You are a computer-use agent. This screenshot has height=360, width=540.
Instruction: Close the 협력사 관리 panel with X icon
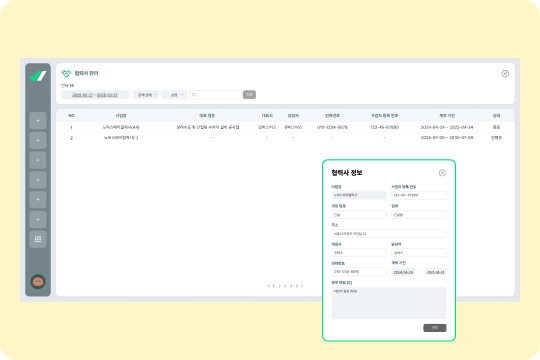click(x=505, y=73)
